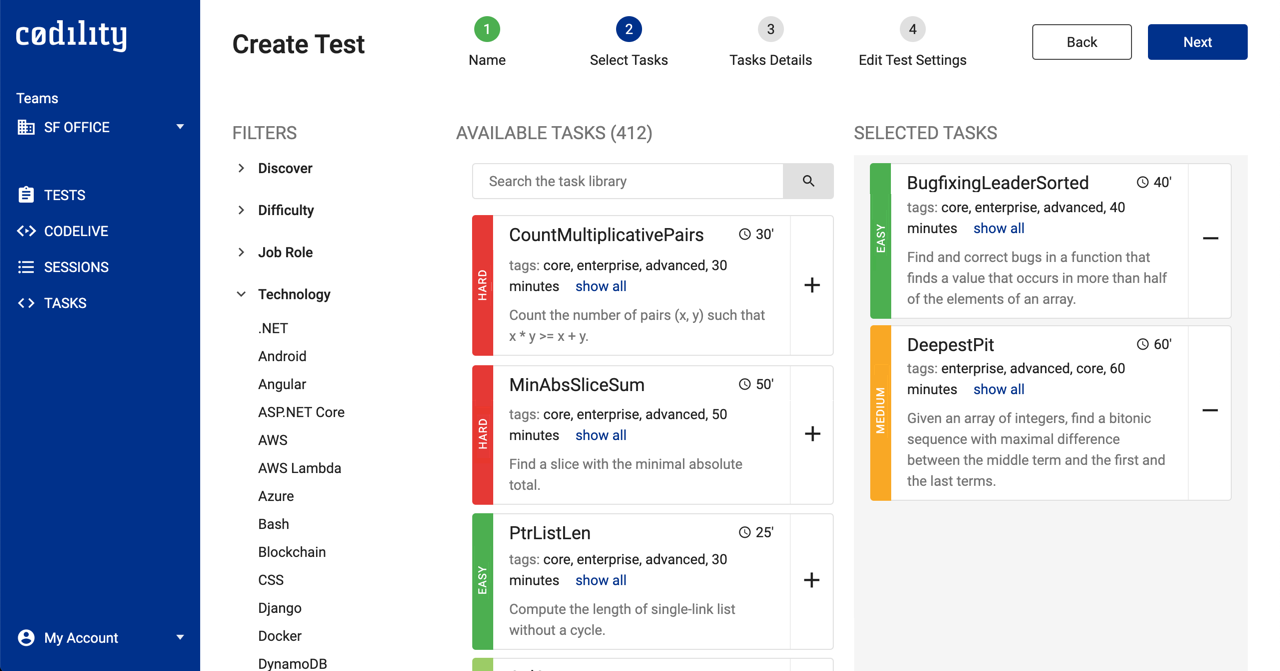
Task: Remove BugfixingLeaderSorted using minus icon
Action: (1210, 239)
